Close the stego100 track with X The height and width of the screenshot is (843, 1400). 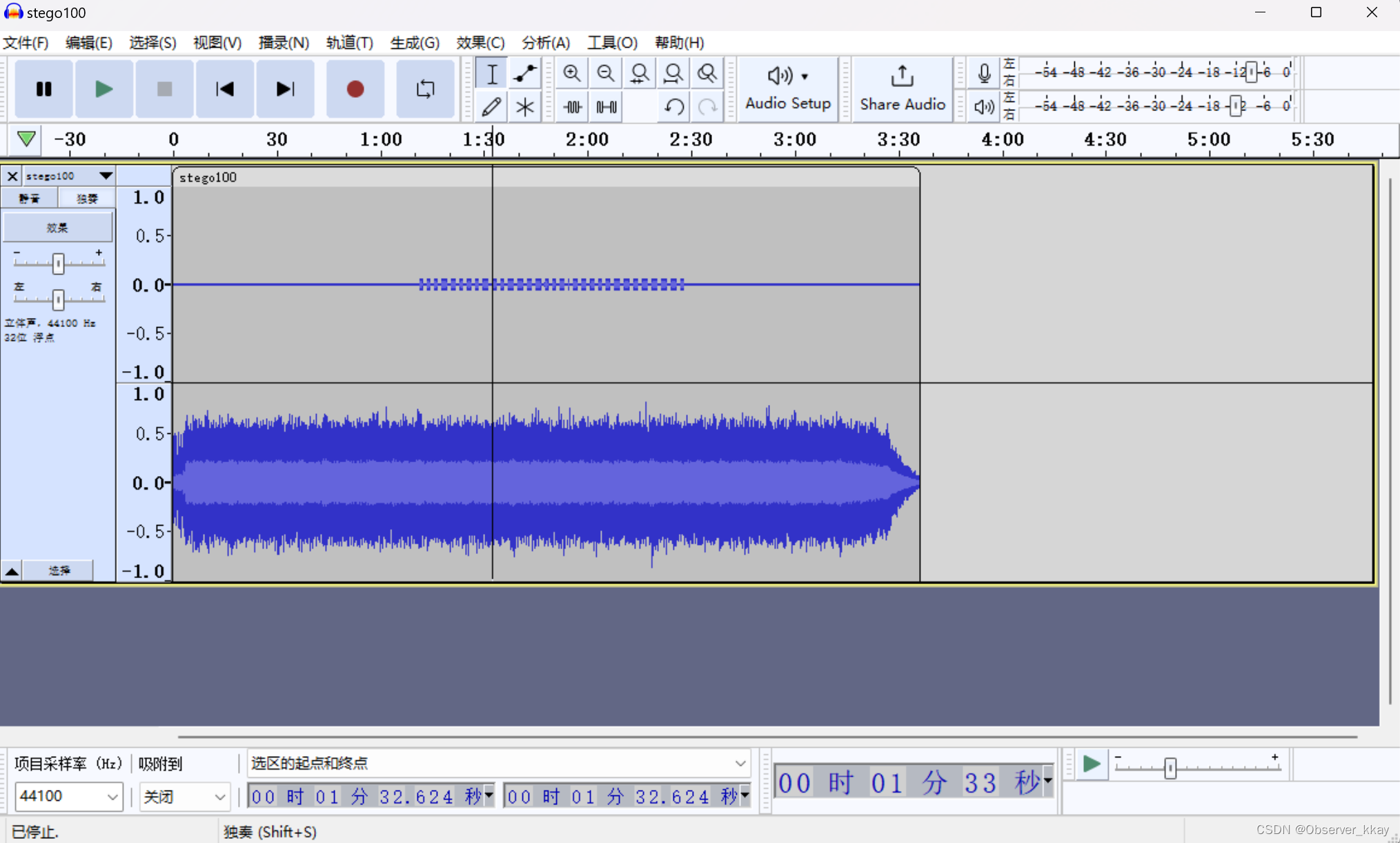tap(12, 176)
